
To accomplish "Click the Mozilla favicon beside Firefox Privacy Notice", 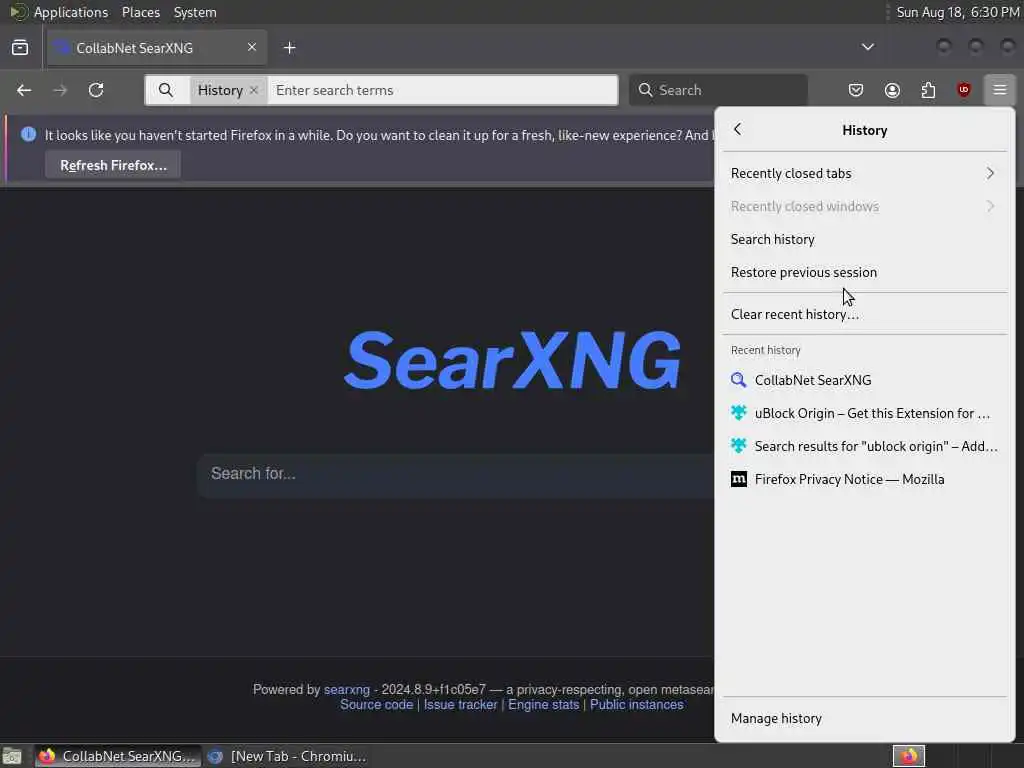I will click(x=738, y=479).
